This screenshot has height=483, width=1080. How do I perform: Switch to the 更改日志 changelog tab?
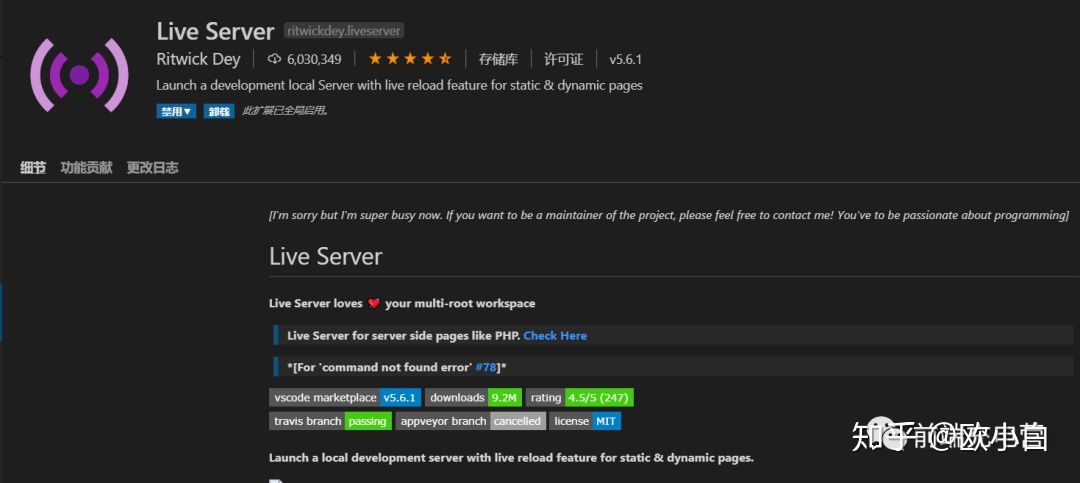pos(152,167)
